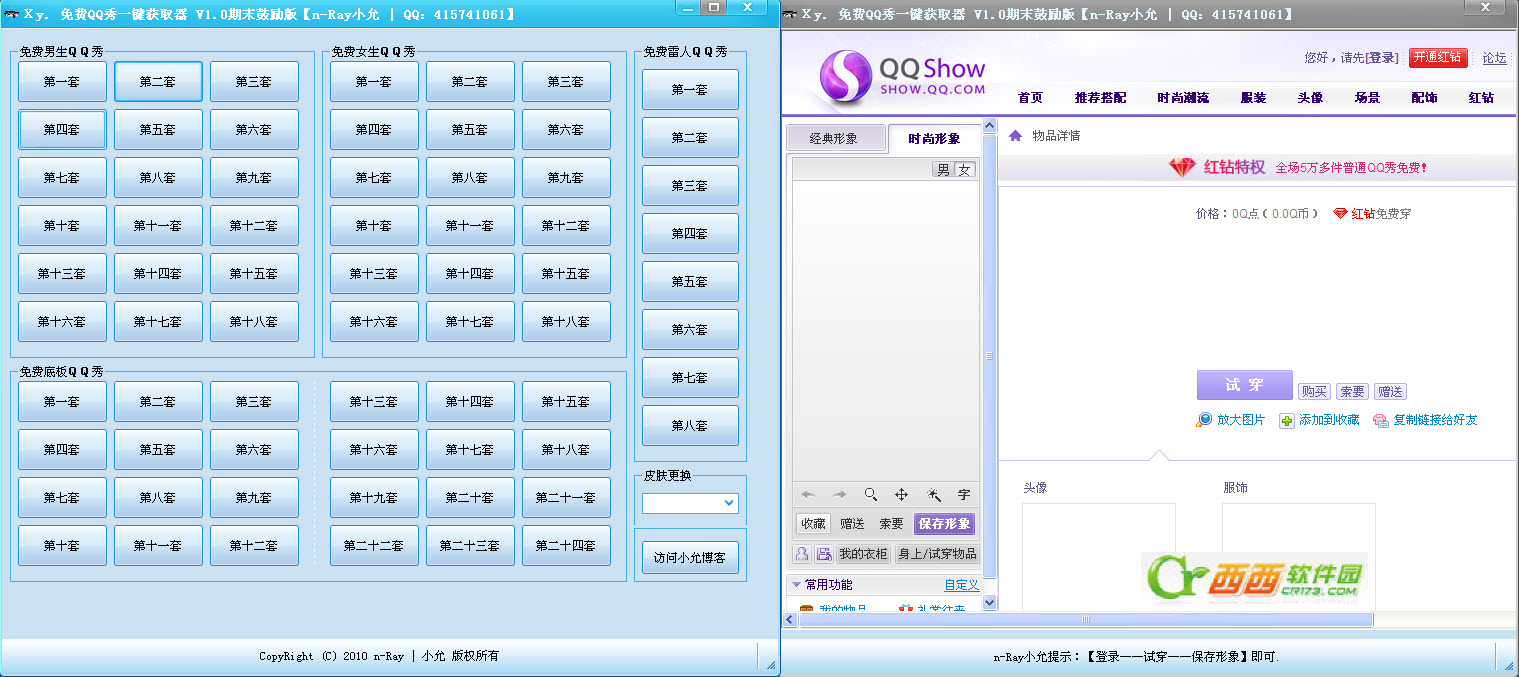Screen dimensions: 1519x677
Task: Click 第三套 in 免费底板QQ秀 group
Action: [254, 401]
